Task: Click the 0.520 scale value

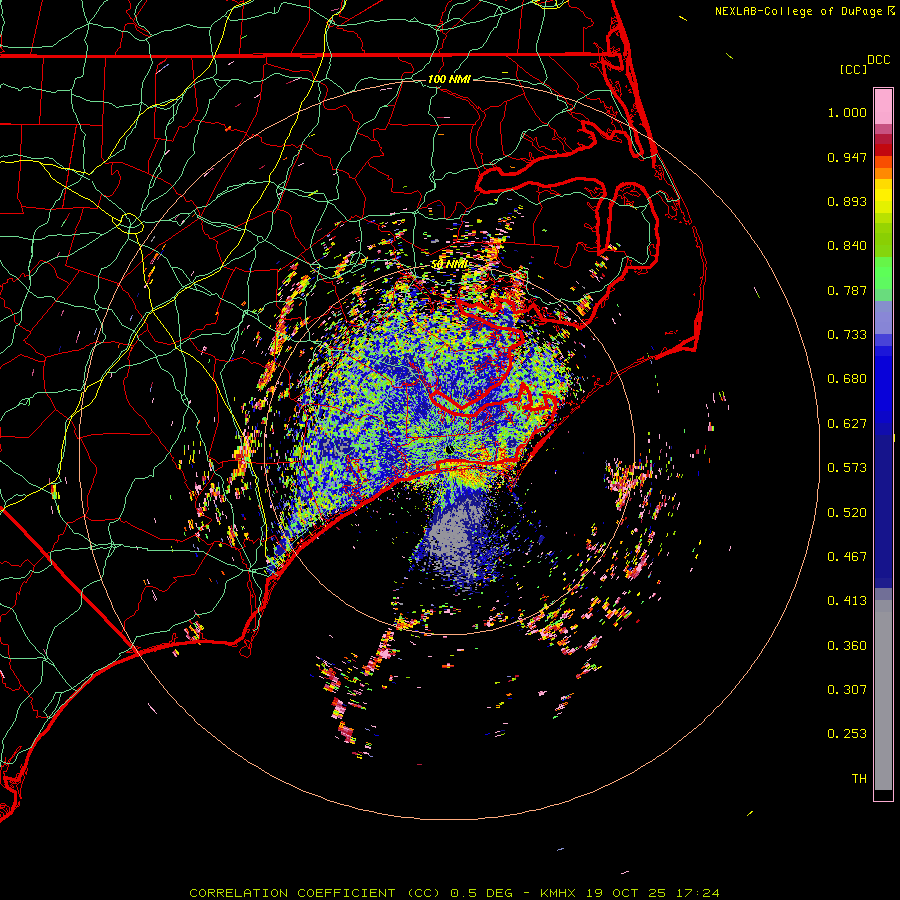Action: [x=847, y=513]
